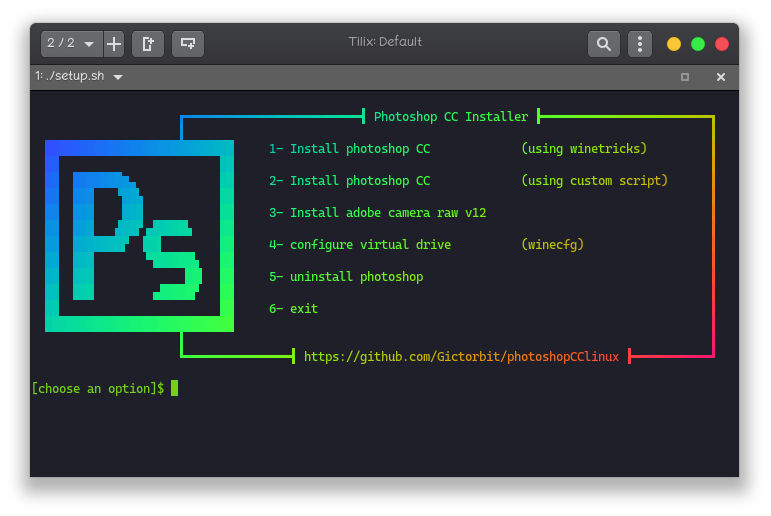
Task: Click the '[choose an option]$' prompt
Action: [x=98, y=389]
